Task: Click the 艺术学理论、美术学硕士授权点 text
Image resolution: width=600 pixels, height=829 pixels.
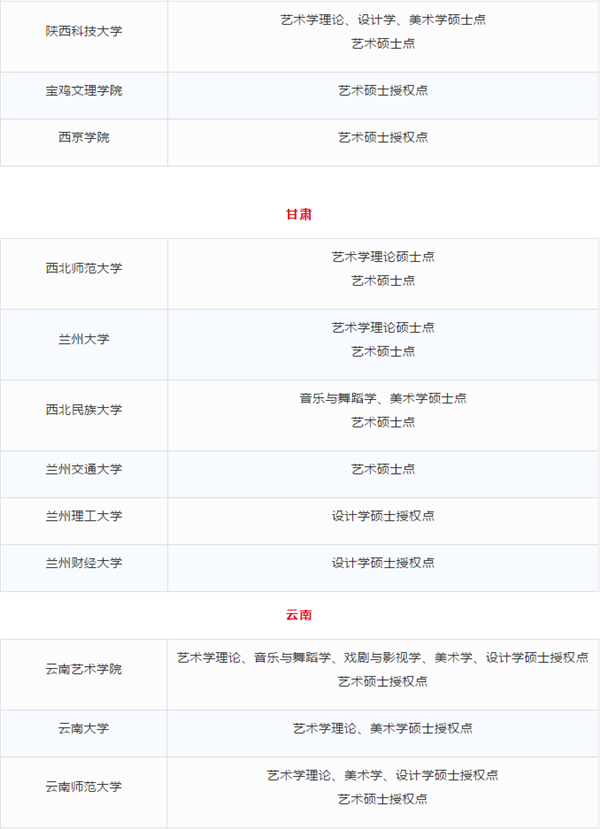Action: point(383,729)
